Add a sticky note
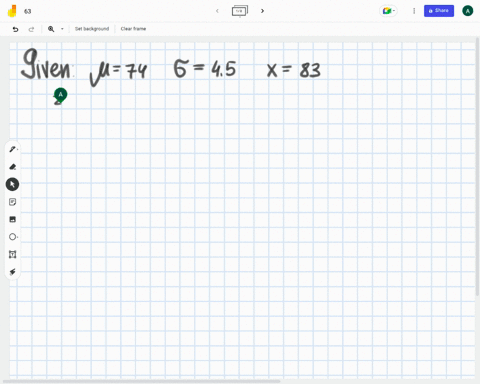 pyautogui.click(x=13, y=202)
